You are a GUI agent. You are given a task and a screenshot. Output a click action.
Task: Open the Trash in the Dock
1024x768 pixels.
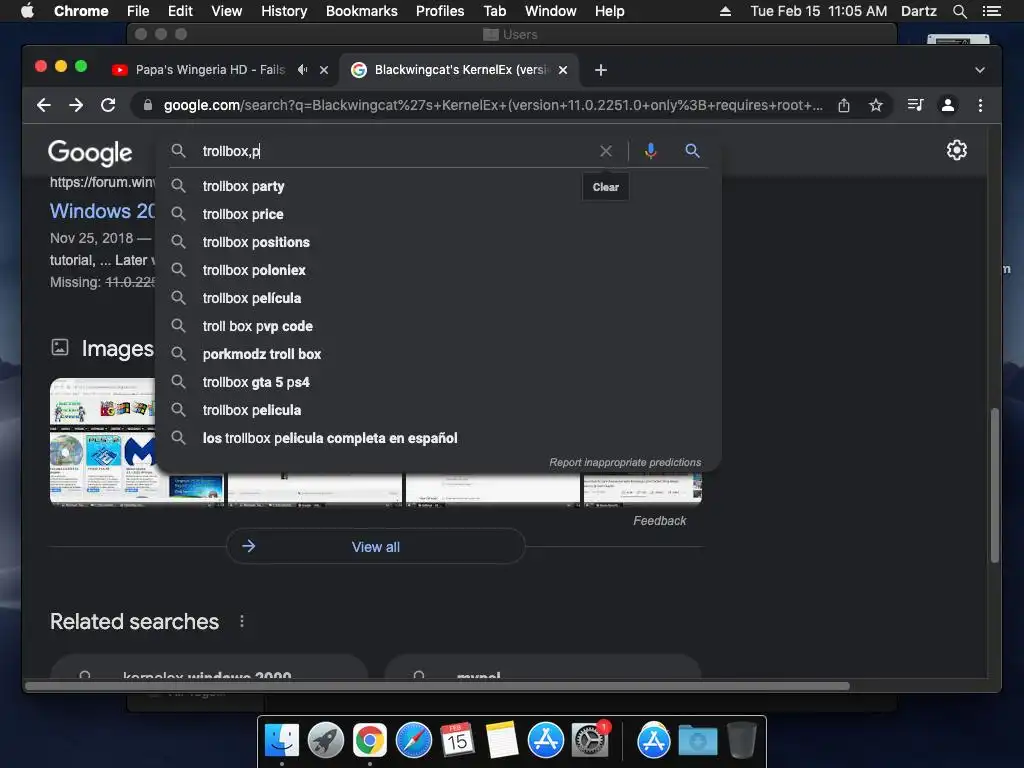pos(741,741)
